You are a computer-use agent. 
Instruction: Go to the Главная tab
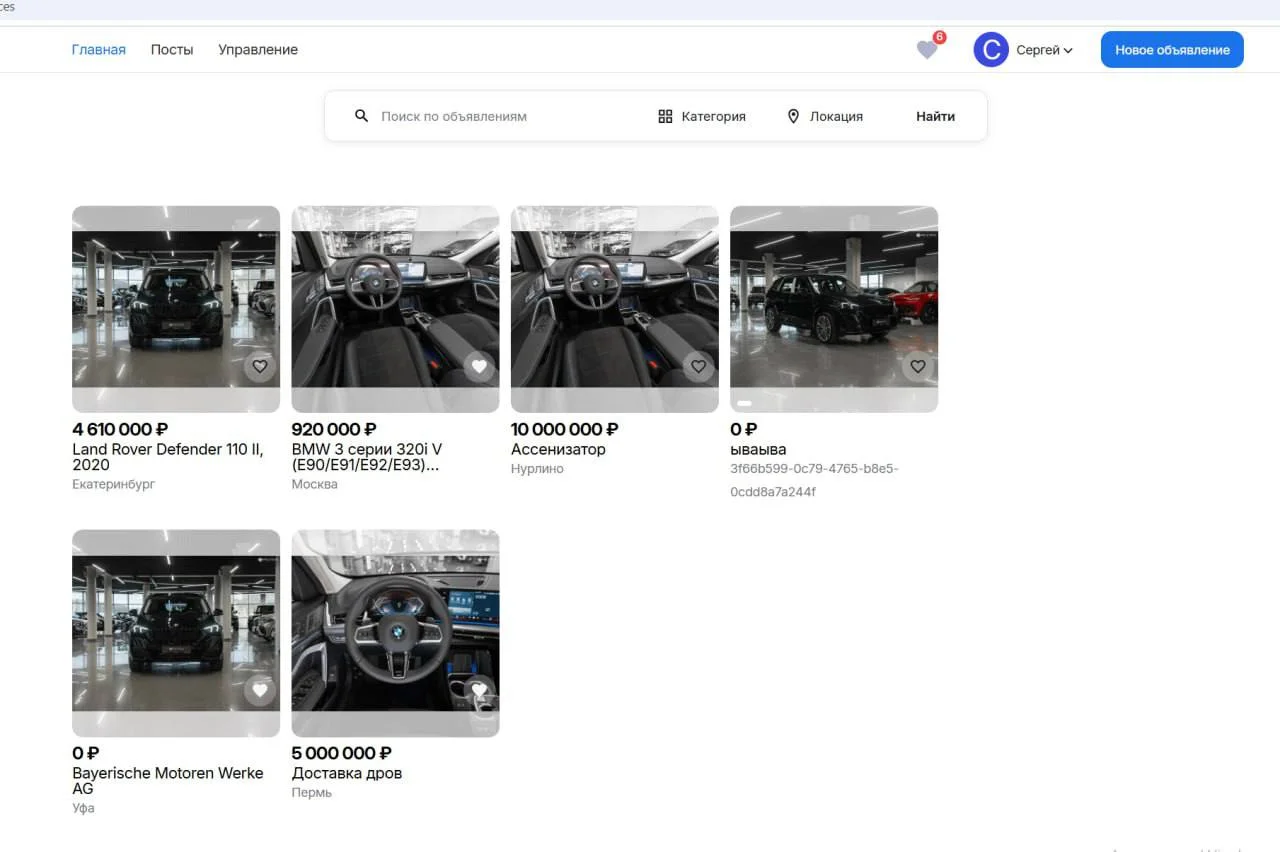(x=99, y=50)
